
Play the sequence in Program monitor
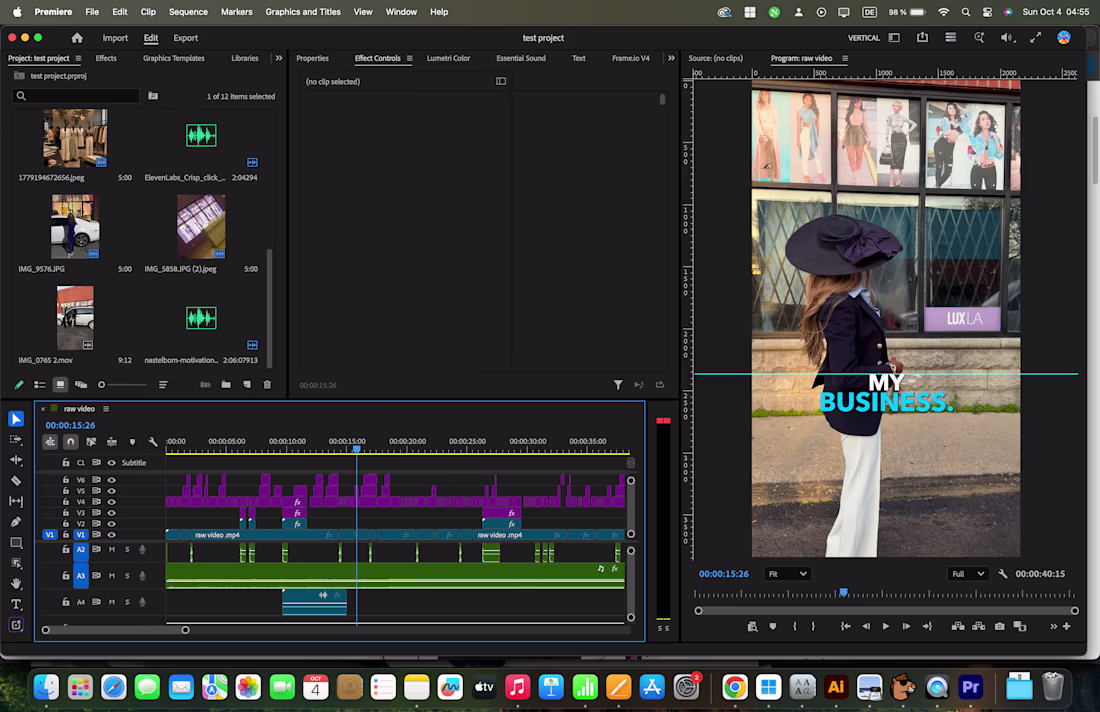[885, 626]
